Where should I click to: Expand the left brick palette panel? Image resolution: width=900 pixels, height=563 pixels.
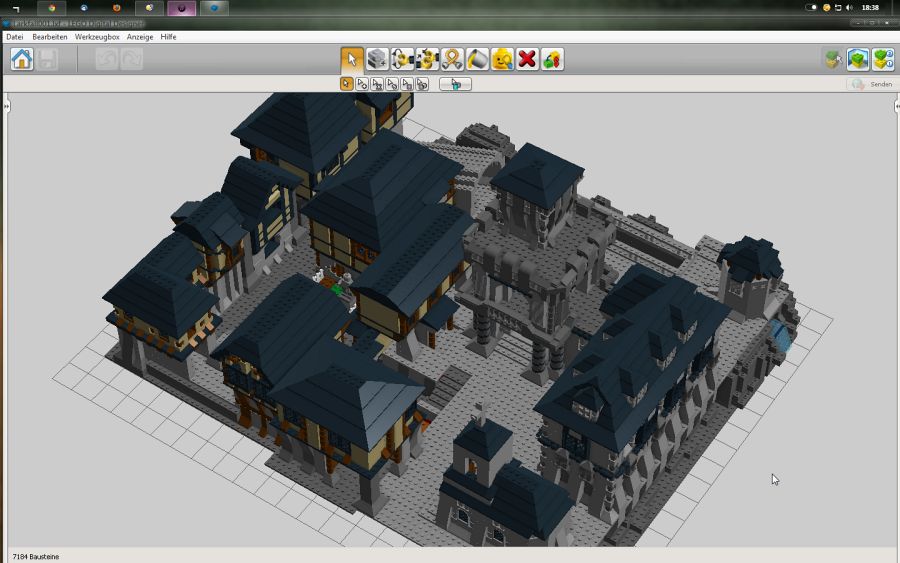pos(5,105)
